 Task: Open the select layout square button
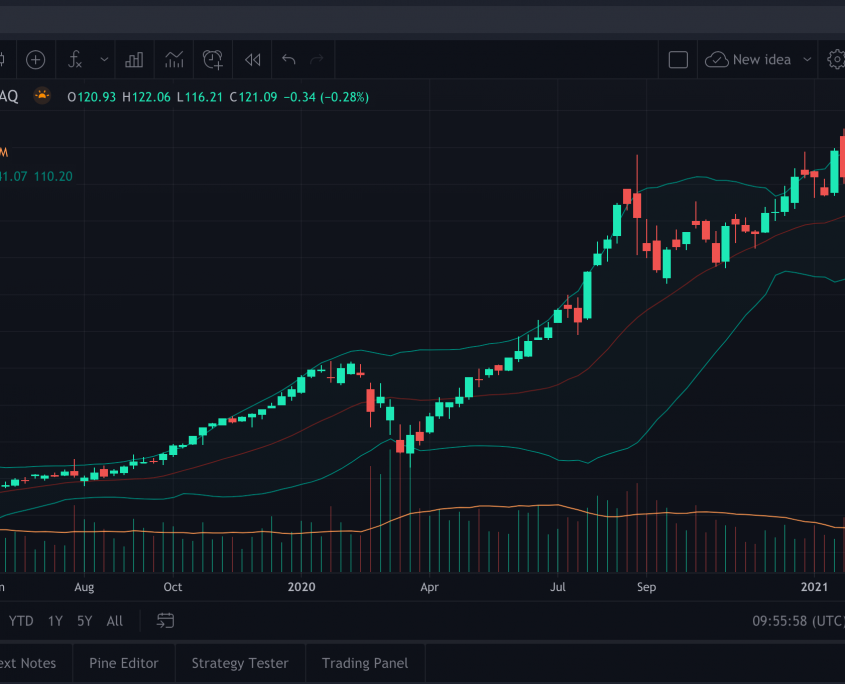coord(678,60)
